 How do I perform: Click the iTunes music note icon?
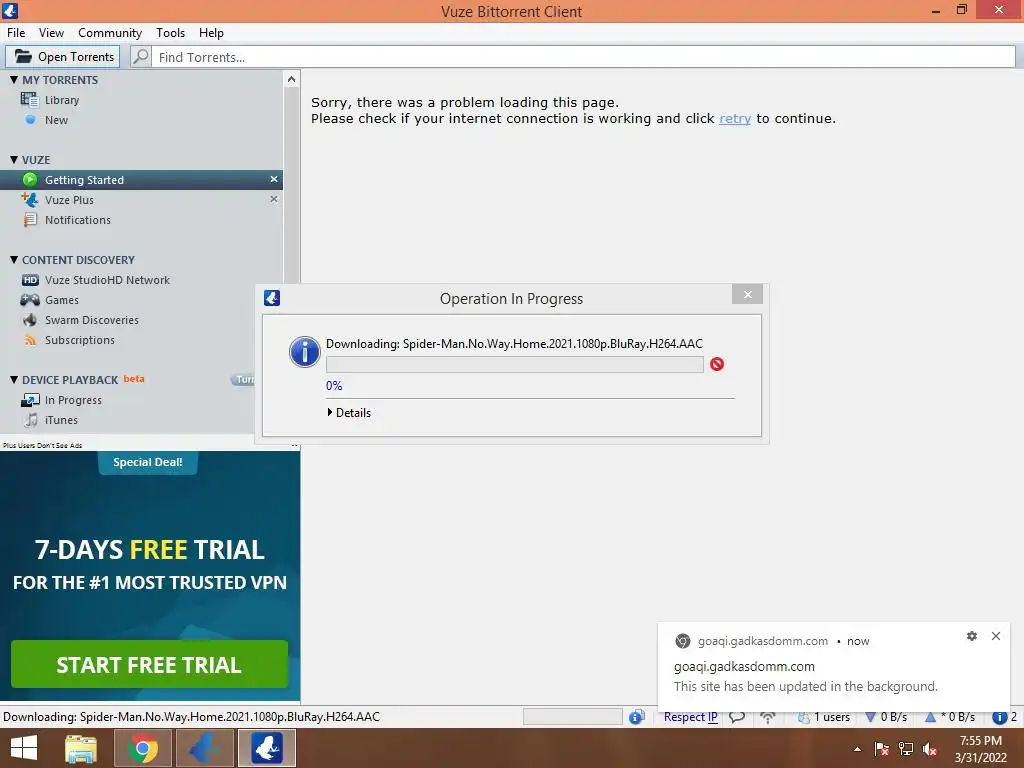point(31,420)
